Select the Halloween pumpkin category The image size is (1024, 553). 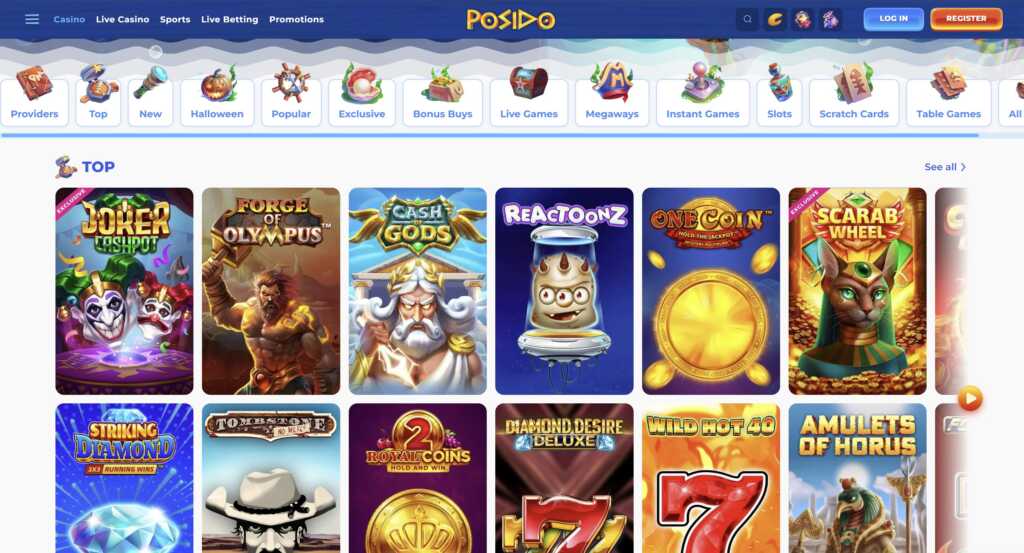217,96
